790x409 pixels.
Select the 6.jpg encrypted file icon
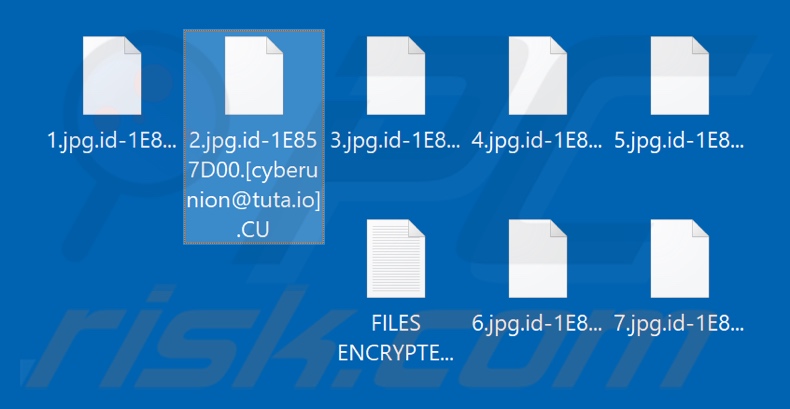(x=538, y=258)
